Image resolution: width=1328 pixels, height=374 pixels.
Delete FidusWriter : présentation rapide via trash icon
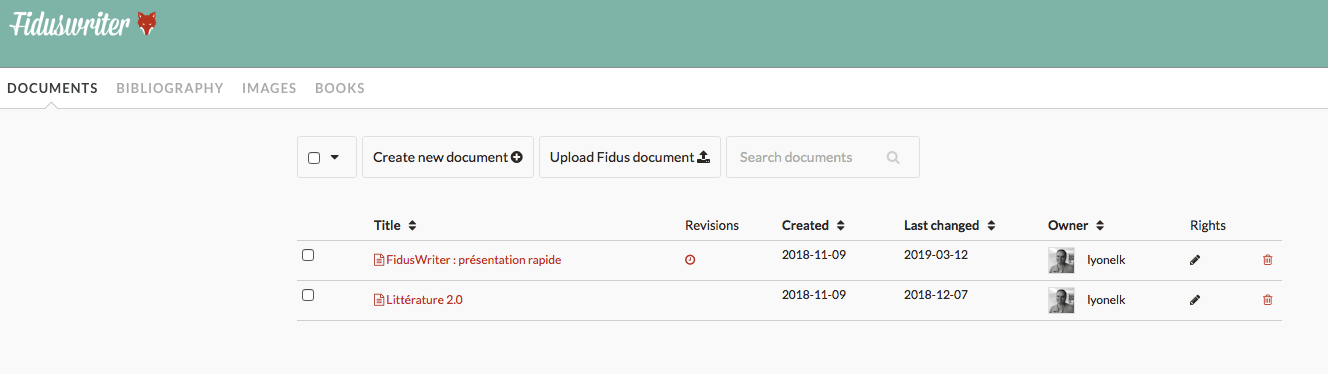1268,260
